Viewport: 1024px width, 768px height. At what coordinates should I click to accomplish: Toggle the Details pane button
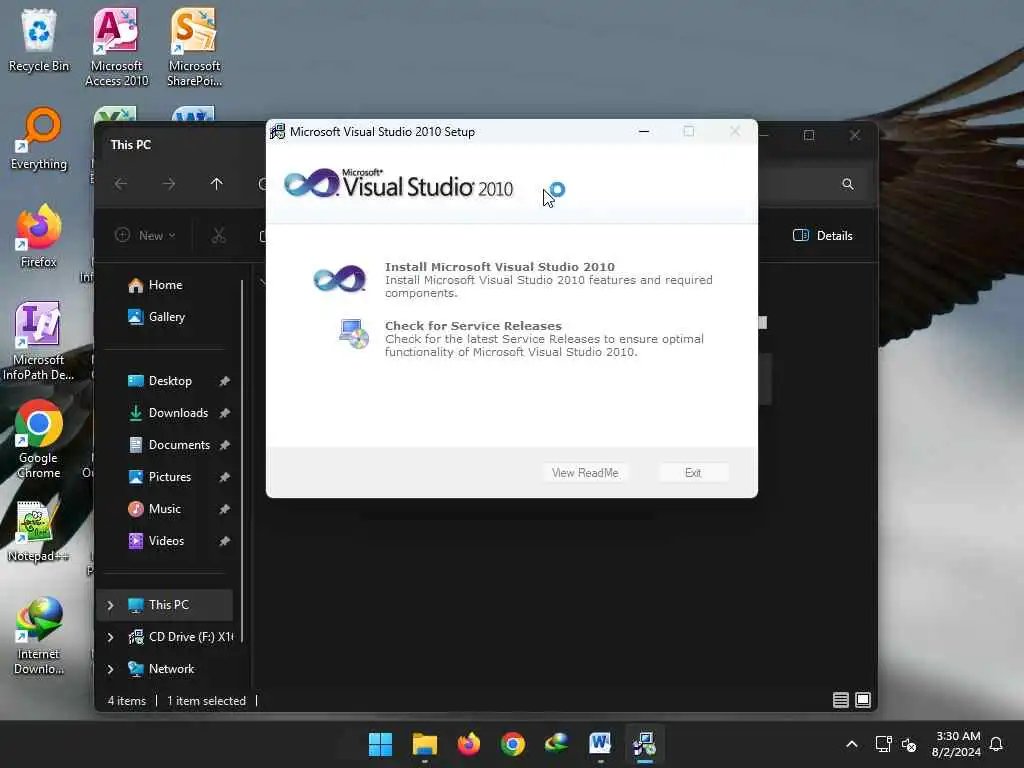coord(823,236)
